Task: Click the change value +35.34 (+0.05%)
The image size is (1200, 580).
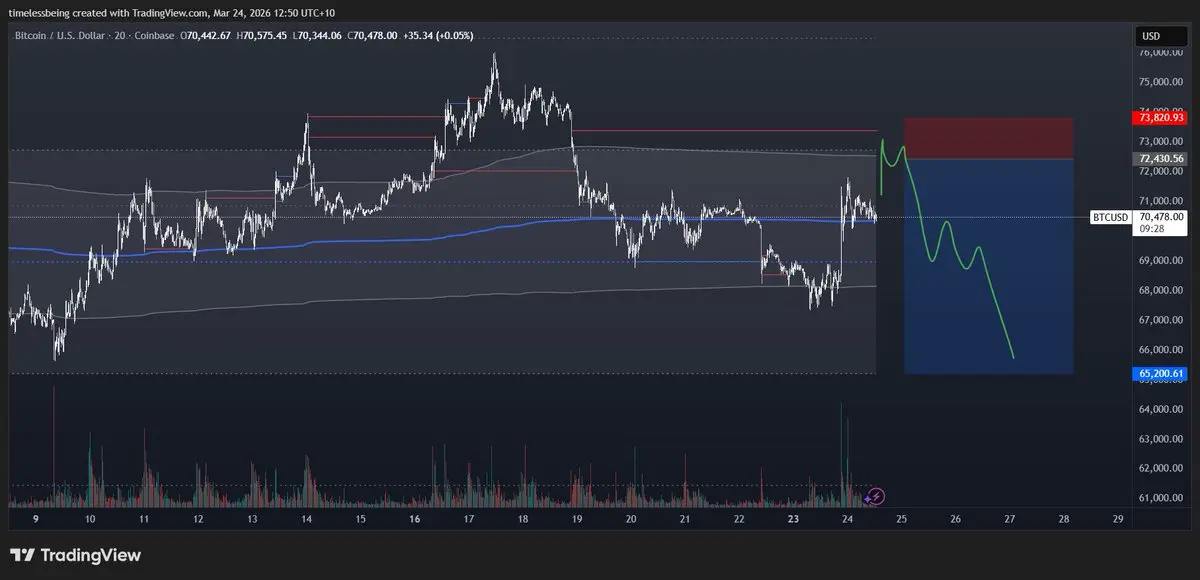Action: (439, 36)
